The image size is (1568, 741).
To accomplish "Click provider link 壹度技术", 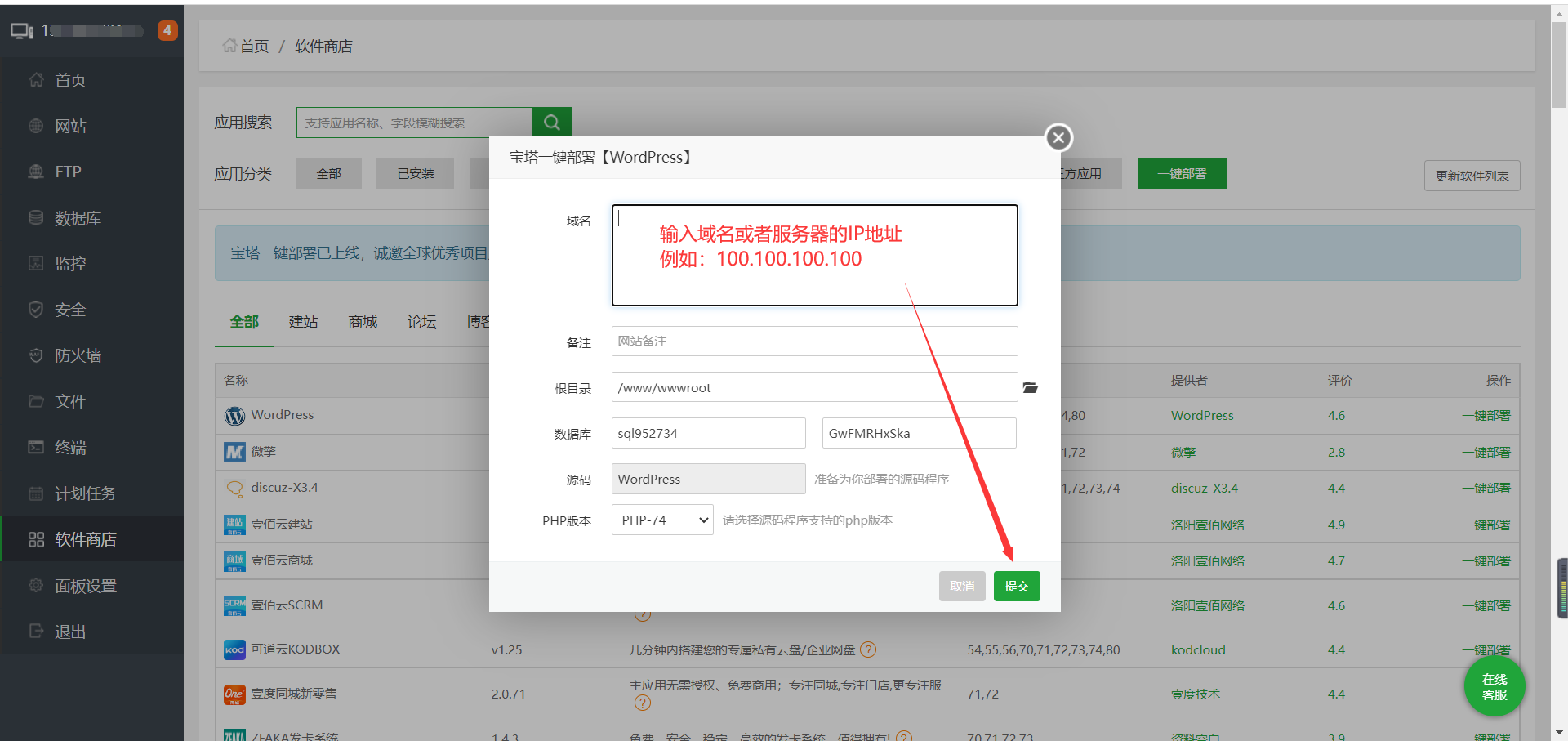I will click(1196, 694).
